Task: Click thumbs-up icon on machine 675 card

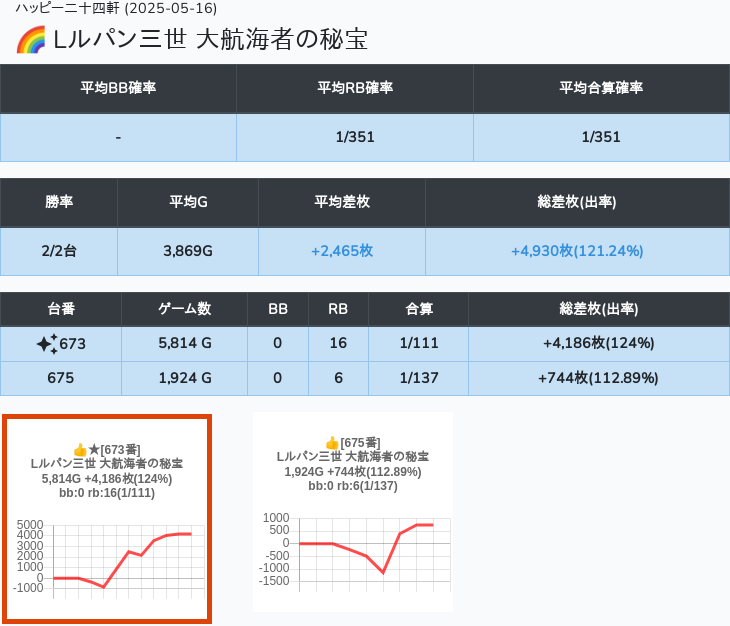Action: coord(332,443)
